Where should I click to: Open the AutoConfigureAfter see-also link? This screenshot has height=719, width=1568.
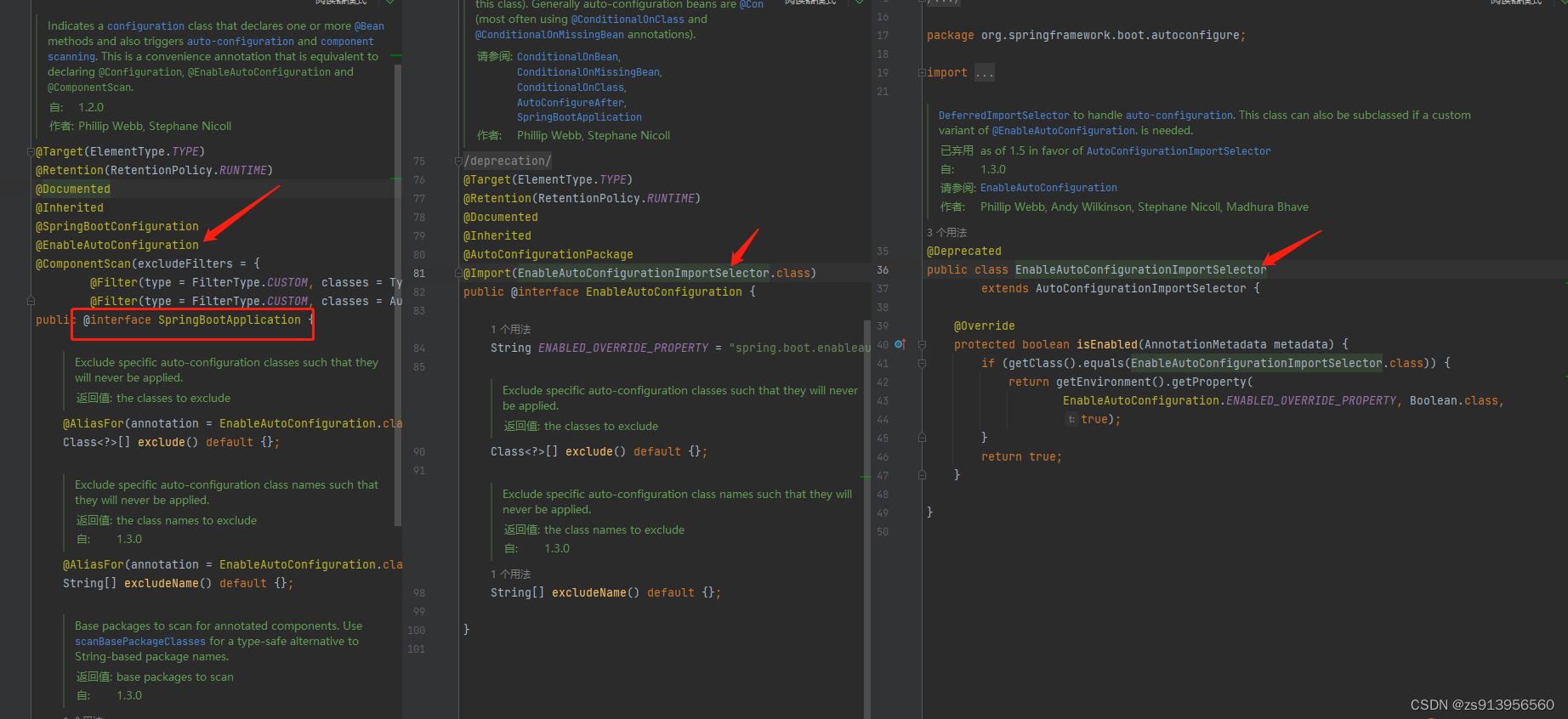[x=571, y=103]
